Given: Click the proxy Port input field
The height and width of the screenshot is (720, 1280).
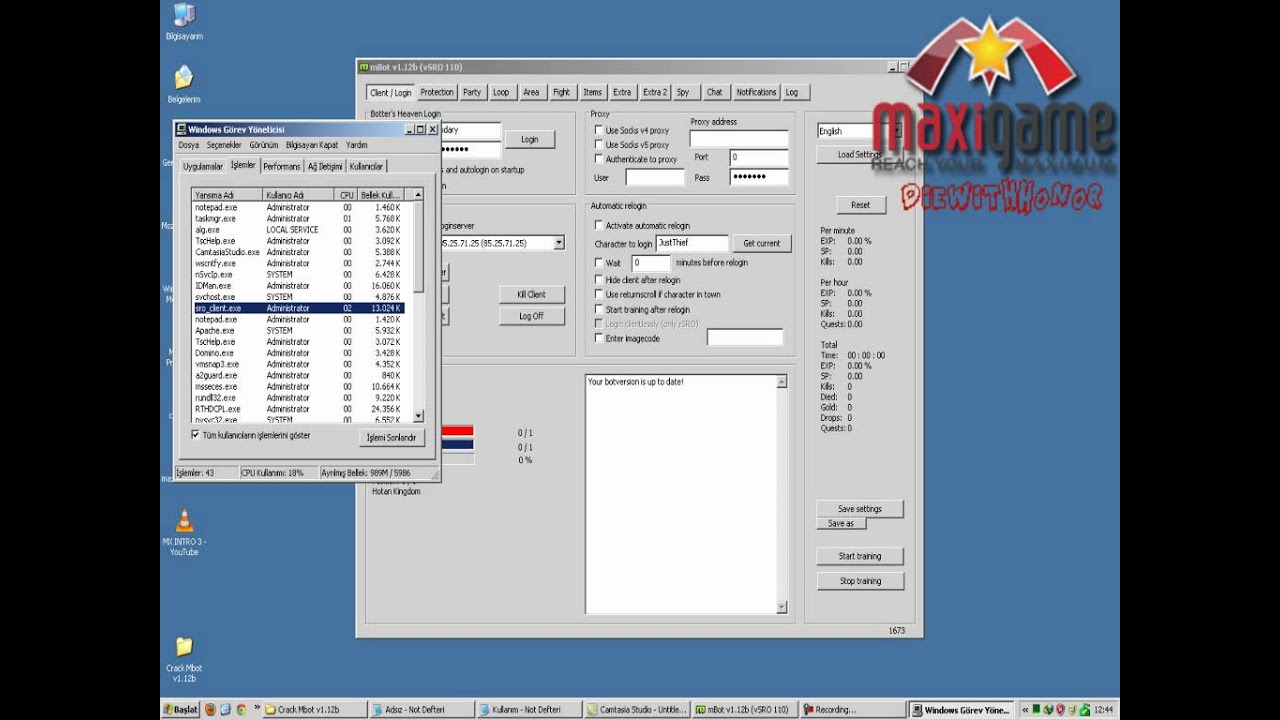Looking at the screenshot, I should (758, 157).
